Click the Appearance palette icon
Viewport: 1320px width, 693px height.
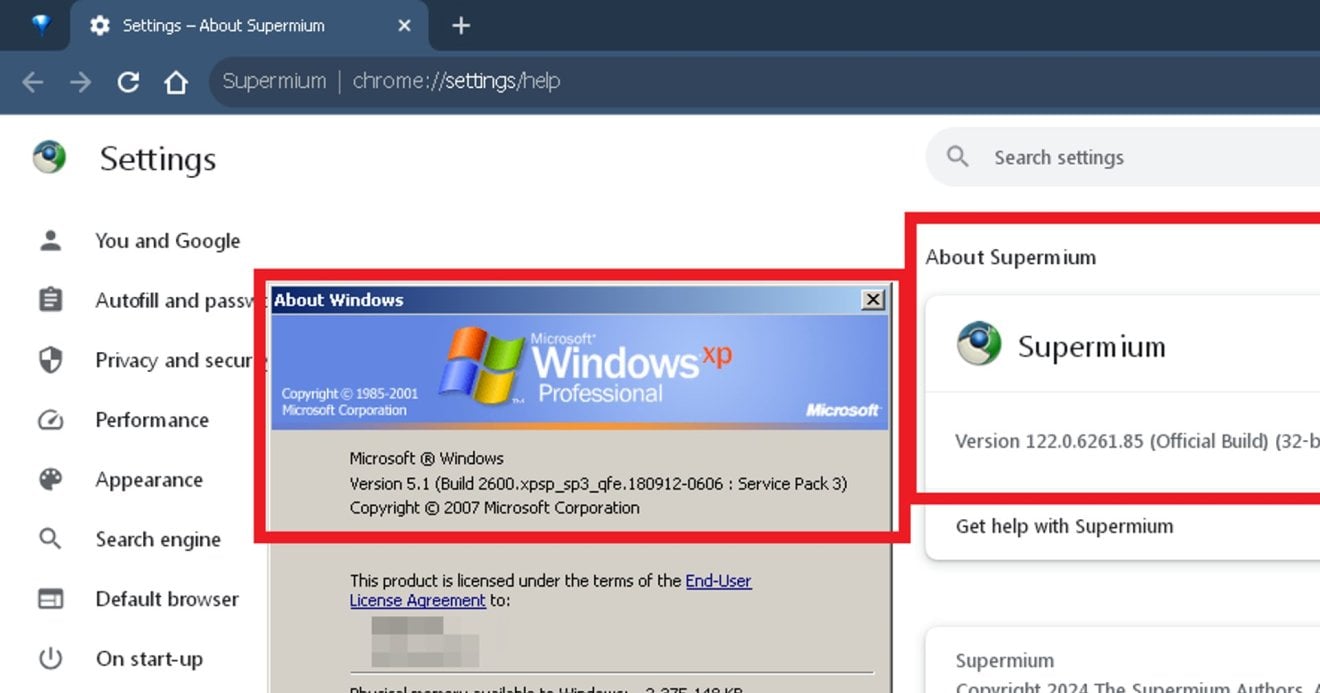click(50, 480)
